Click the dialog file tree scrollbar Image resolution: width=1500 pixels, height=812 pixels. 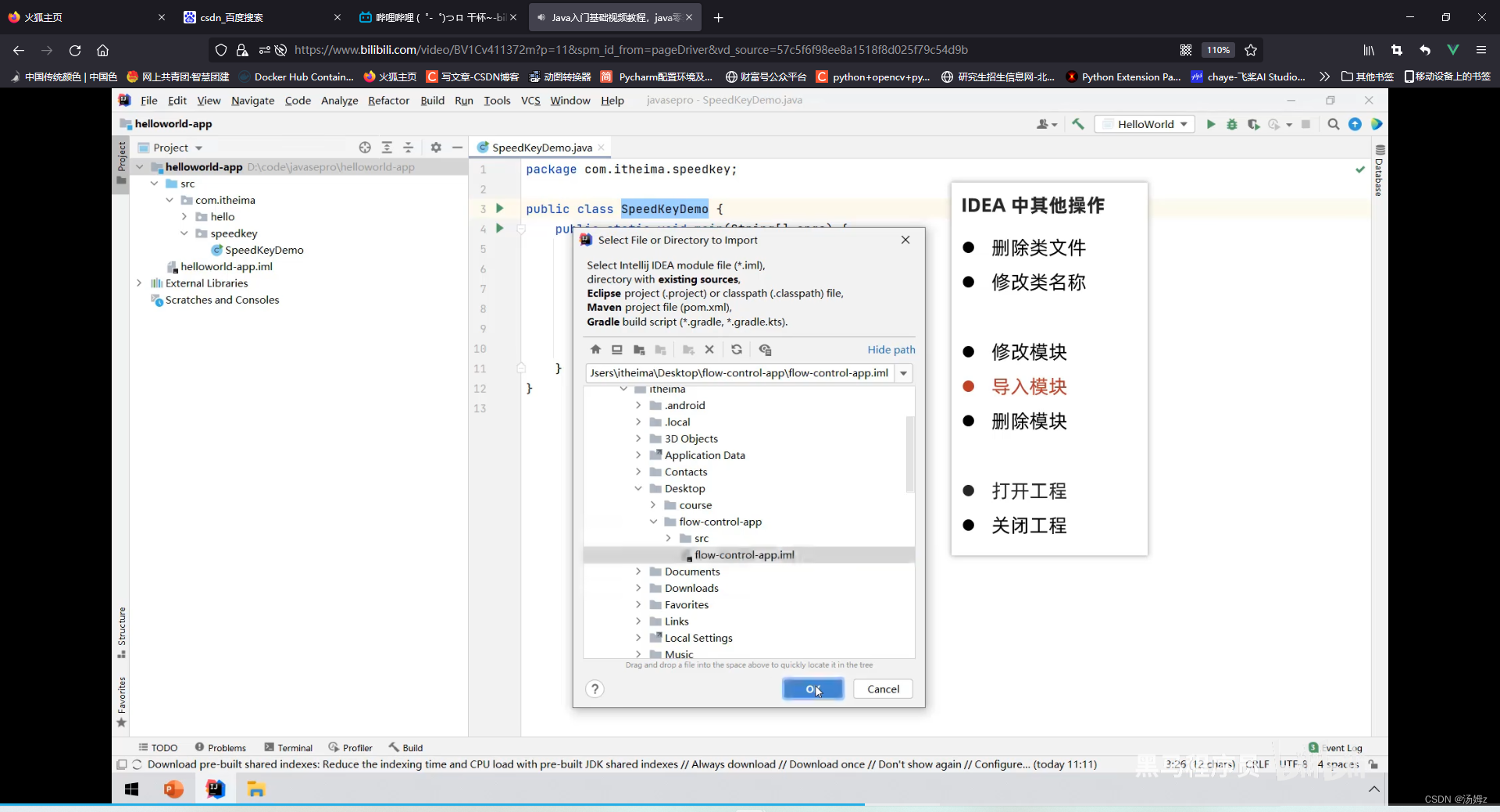coord(909,454)
